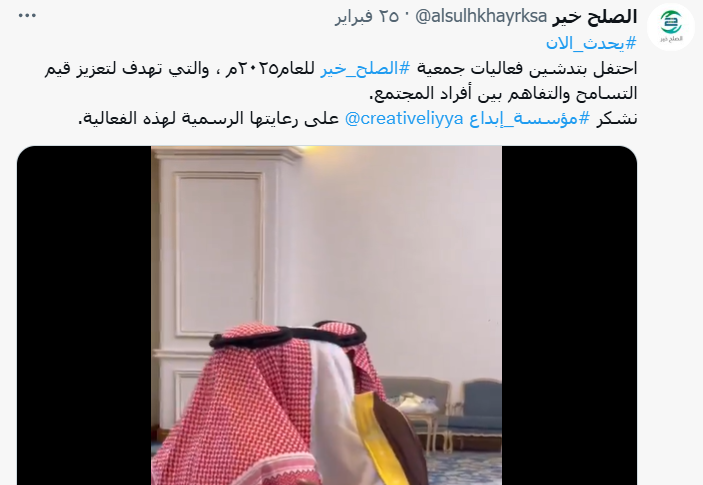Click the @alsulhkhayrksa handle
The height and width of the screenshot is (485, 703).
(x=481, y=17)
